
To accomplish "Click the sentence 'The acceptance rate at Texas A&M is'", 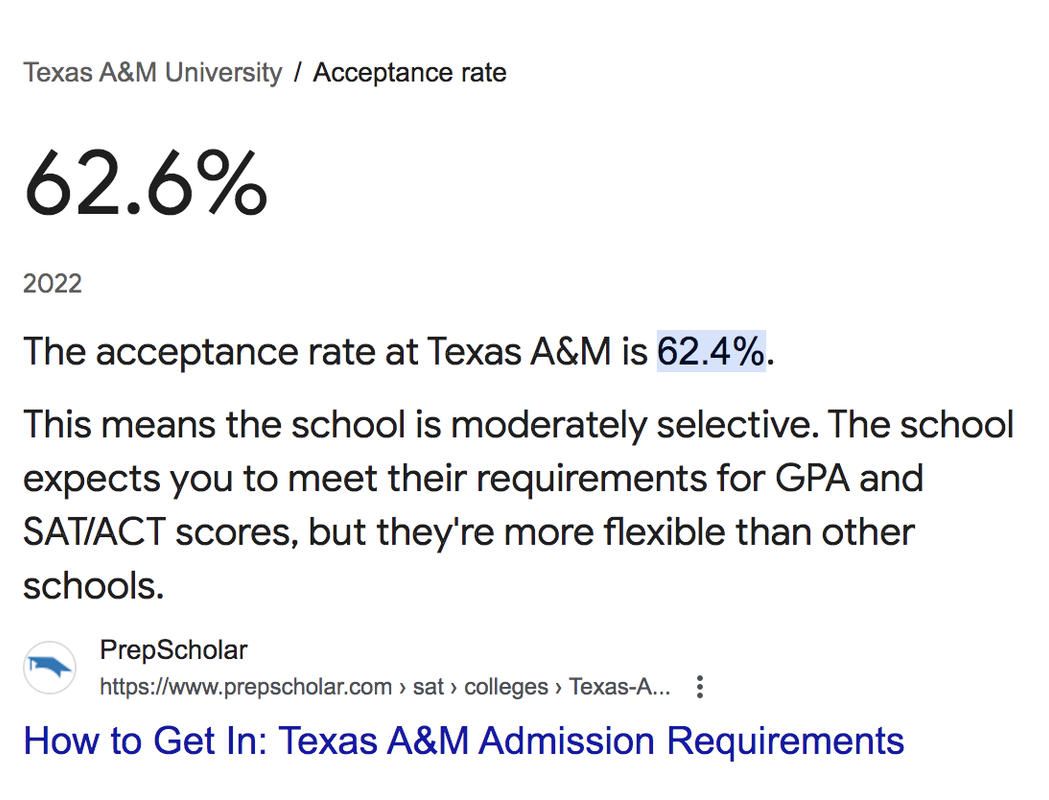I will (335, 352).
